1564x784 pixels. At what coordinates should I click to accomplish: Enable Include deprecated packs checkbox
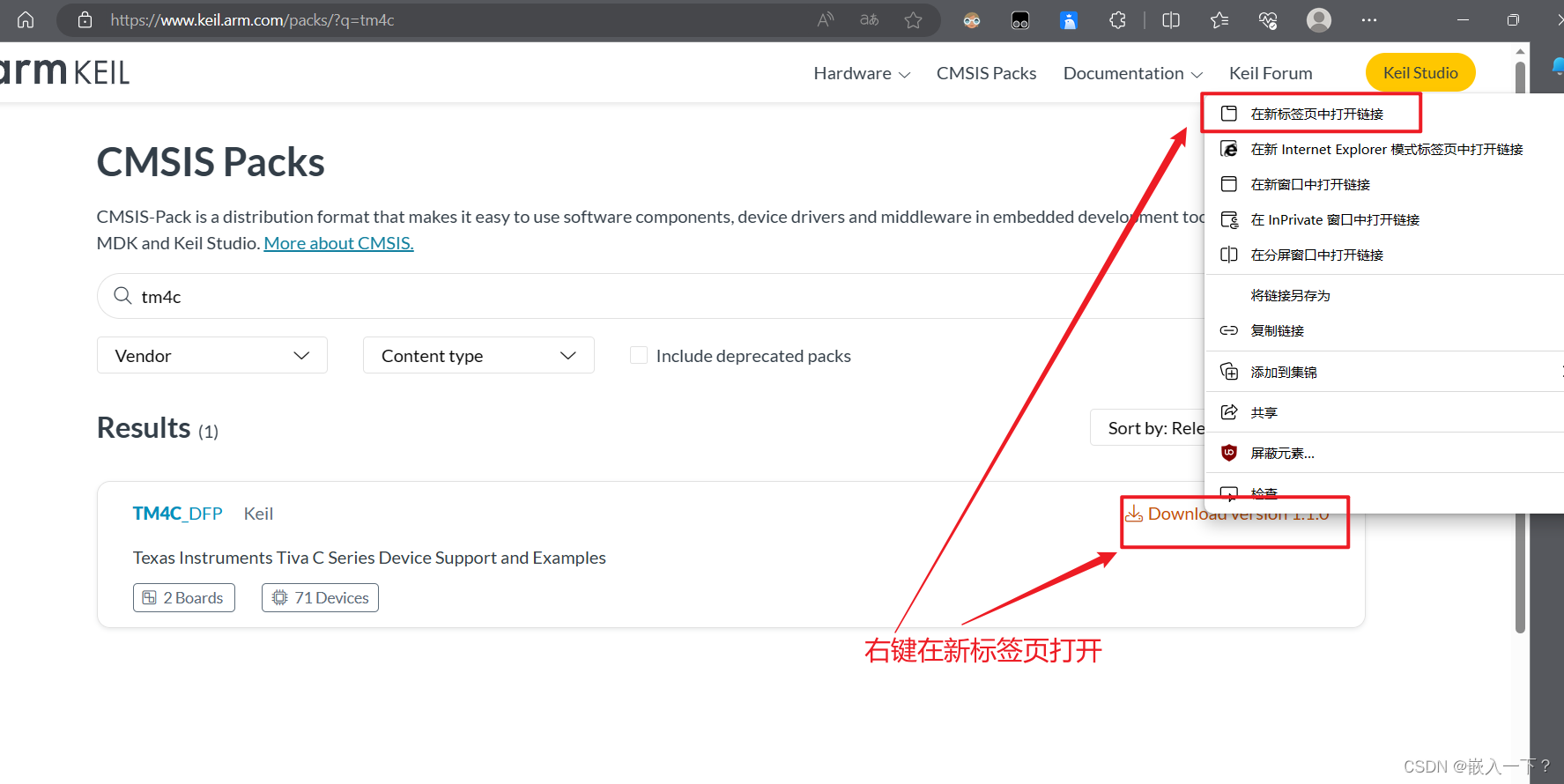click(x=639, y=355)
